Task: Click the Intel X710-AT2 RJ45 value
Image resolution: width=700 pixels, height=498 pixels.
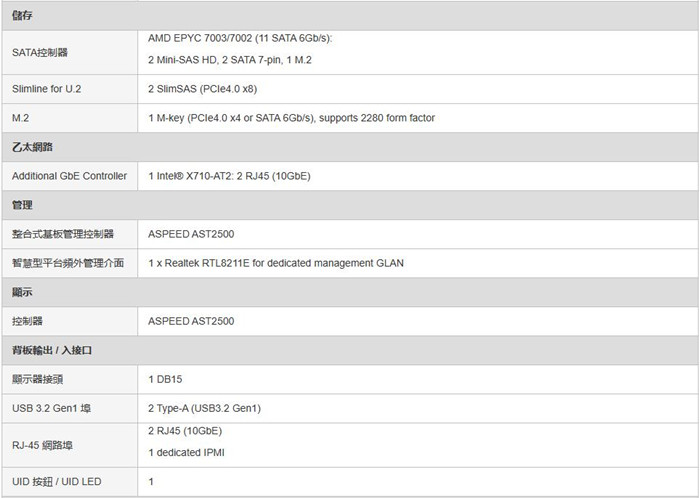Action: 229,176
